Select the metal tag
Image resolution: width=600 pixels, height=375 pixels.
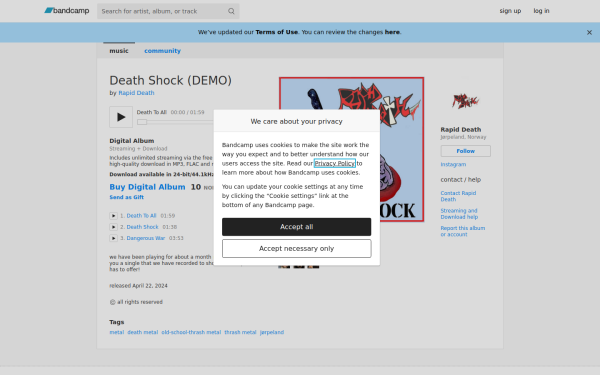coord(117,332)
